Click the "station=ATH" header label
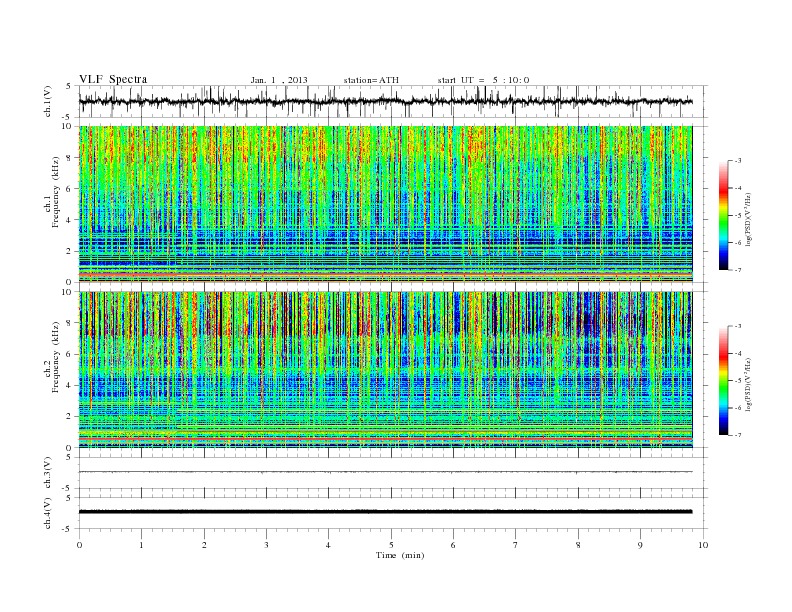792x612 pixels. tap(371, 80)
